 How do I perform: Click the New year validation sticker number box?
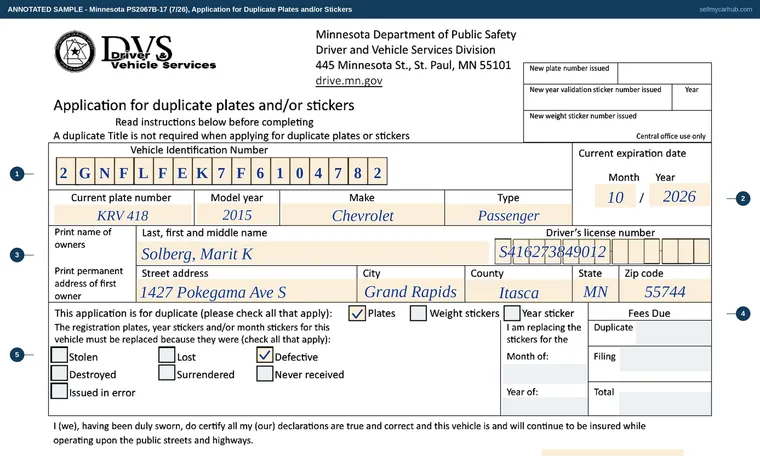click(x=598, y=97)
